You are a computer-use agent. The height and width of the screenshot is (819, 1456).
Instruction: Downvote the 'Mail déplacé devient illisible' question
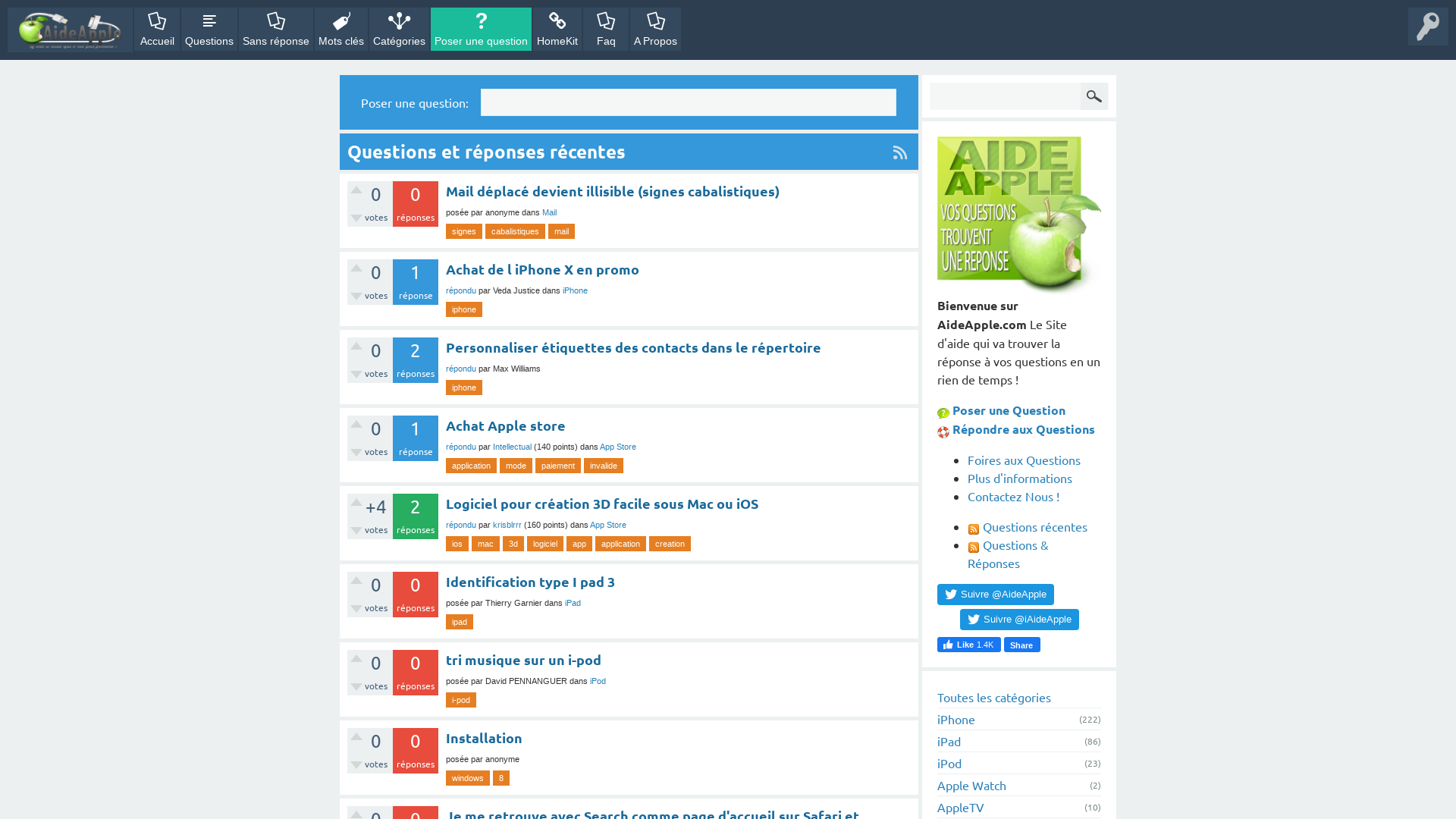point(356,218)
